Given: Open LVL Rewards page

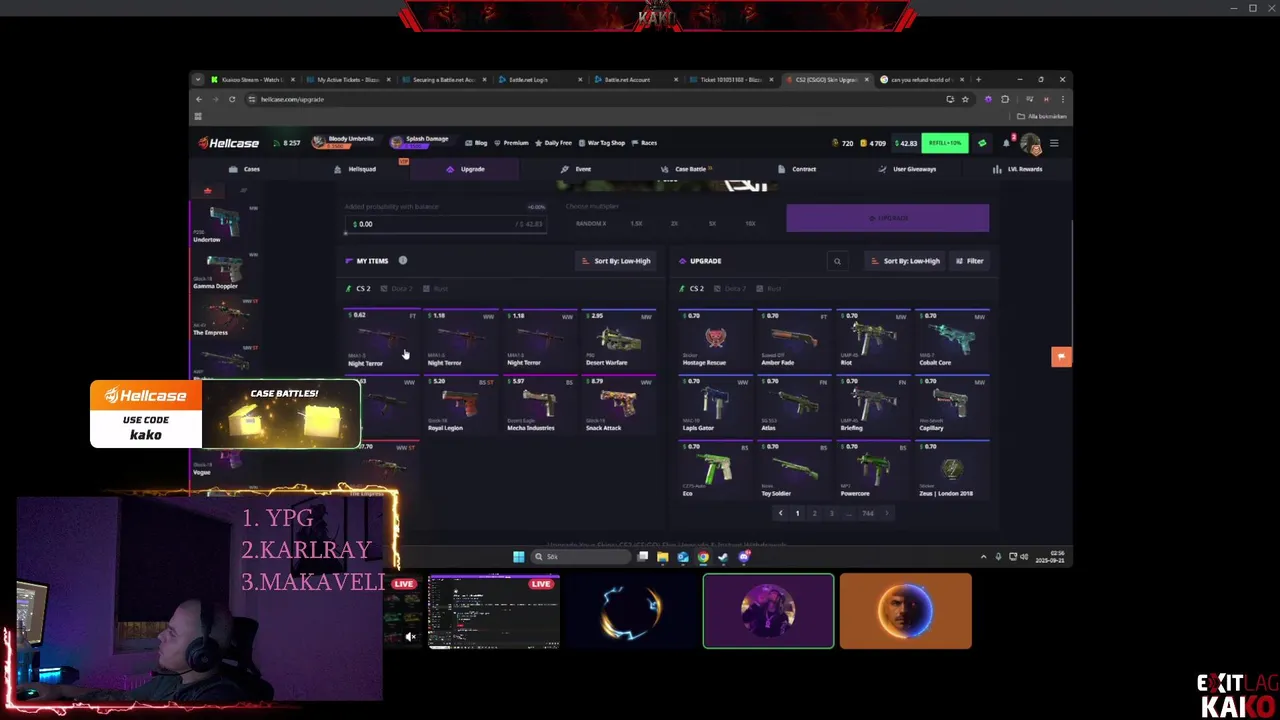Looking at the screenshot, I should [x=1018, y=169].
